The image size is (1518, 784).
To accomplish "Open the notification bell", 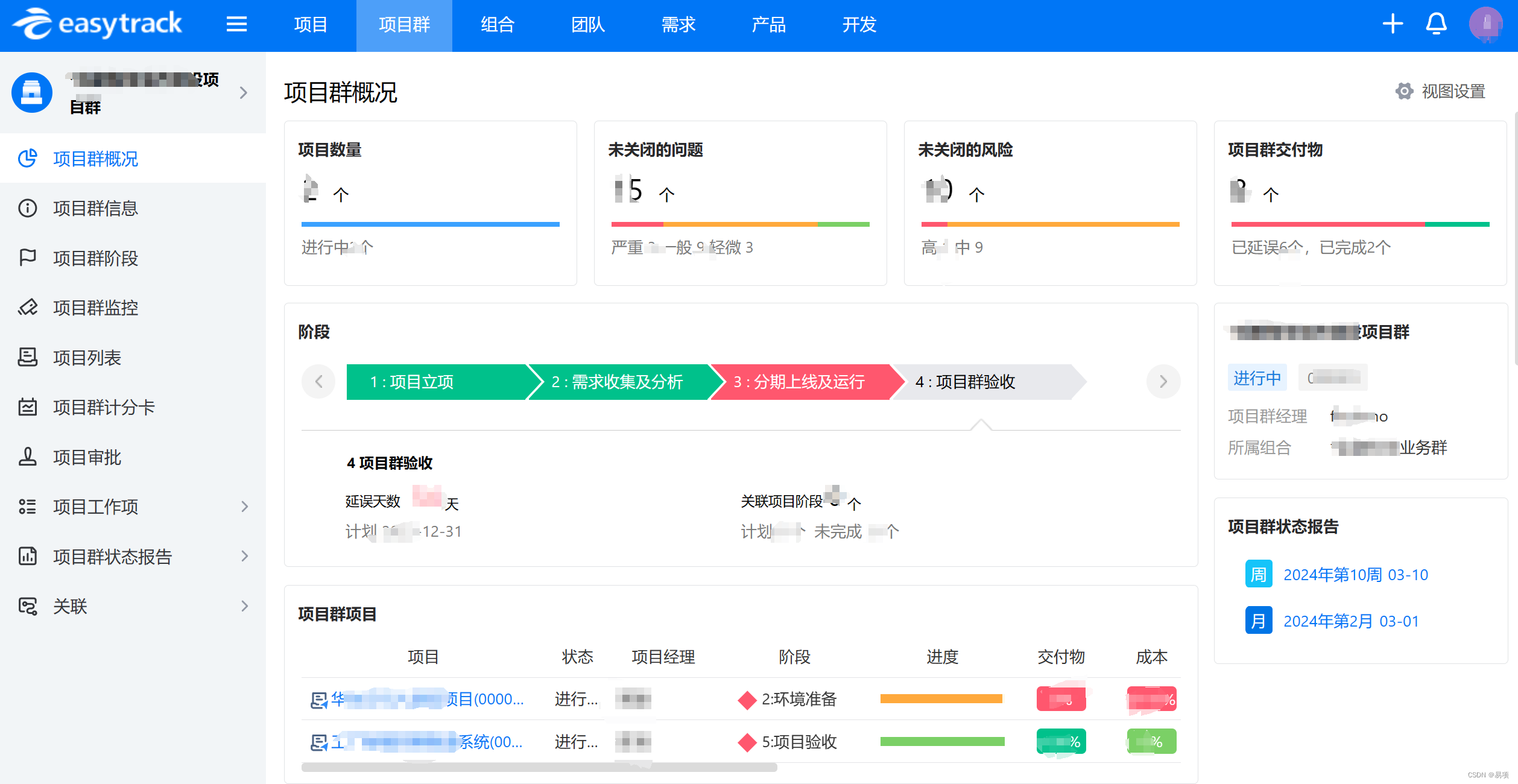I will [x=1436, y=24].
